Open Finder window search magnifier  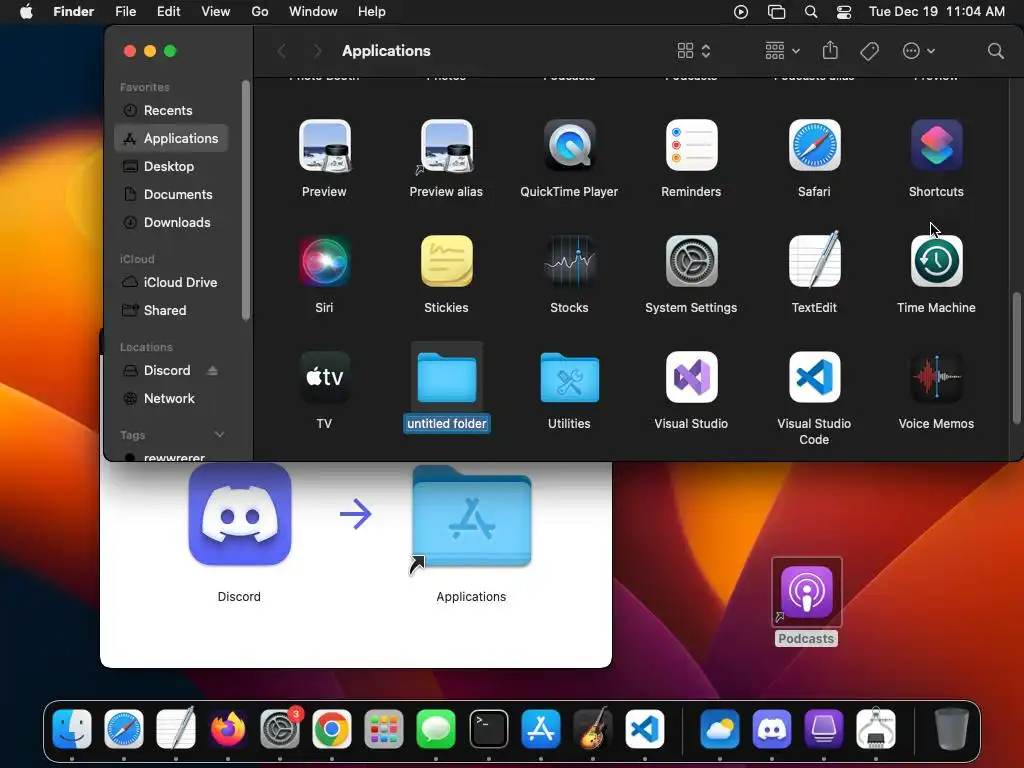[995, 51]
